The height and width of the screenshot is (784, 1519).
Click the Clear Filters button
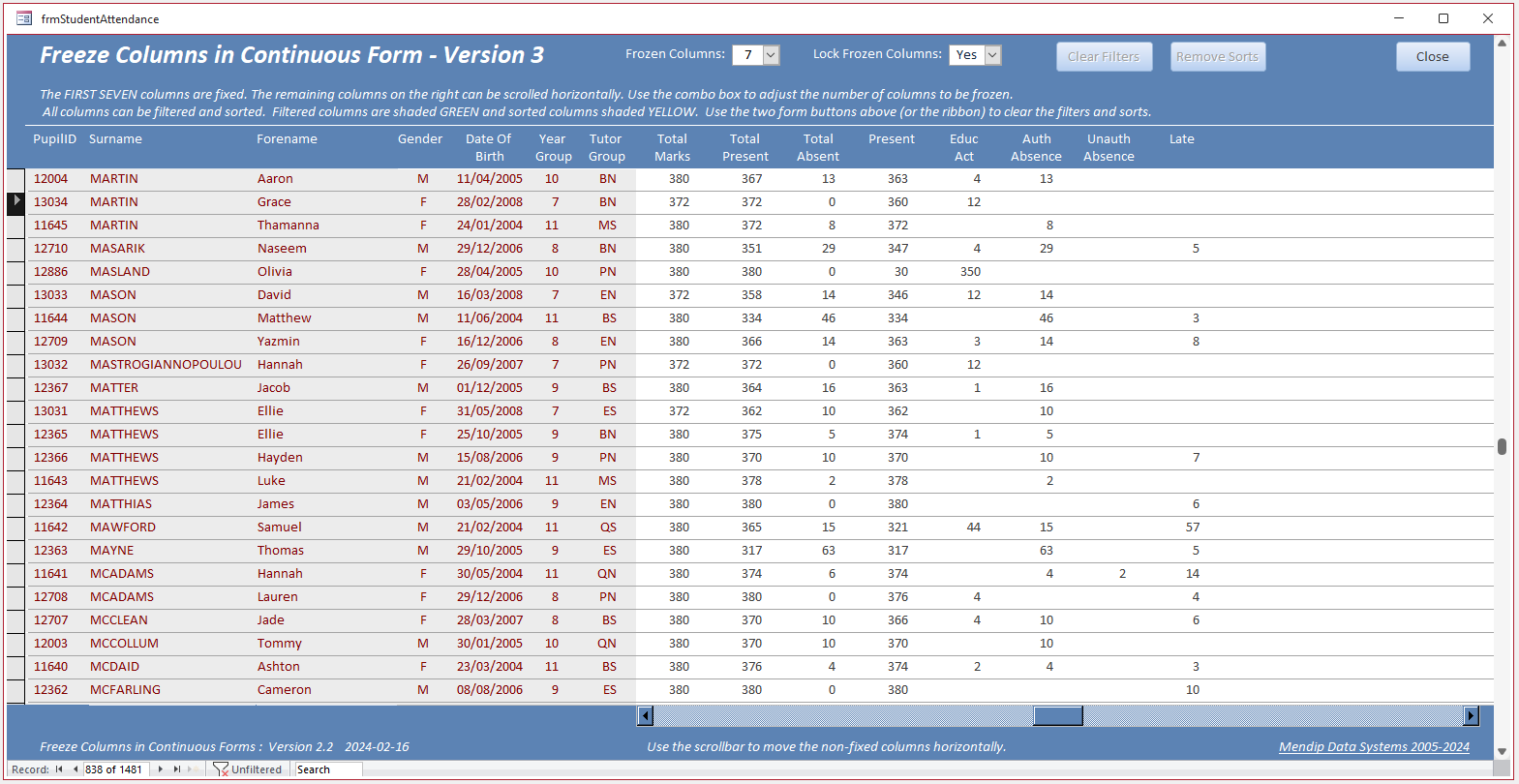click(1104, 57)
